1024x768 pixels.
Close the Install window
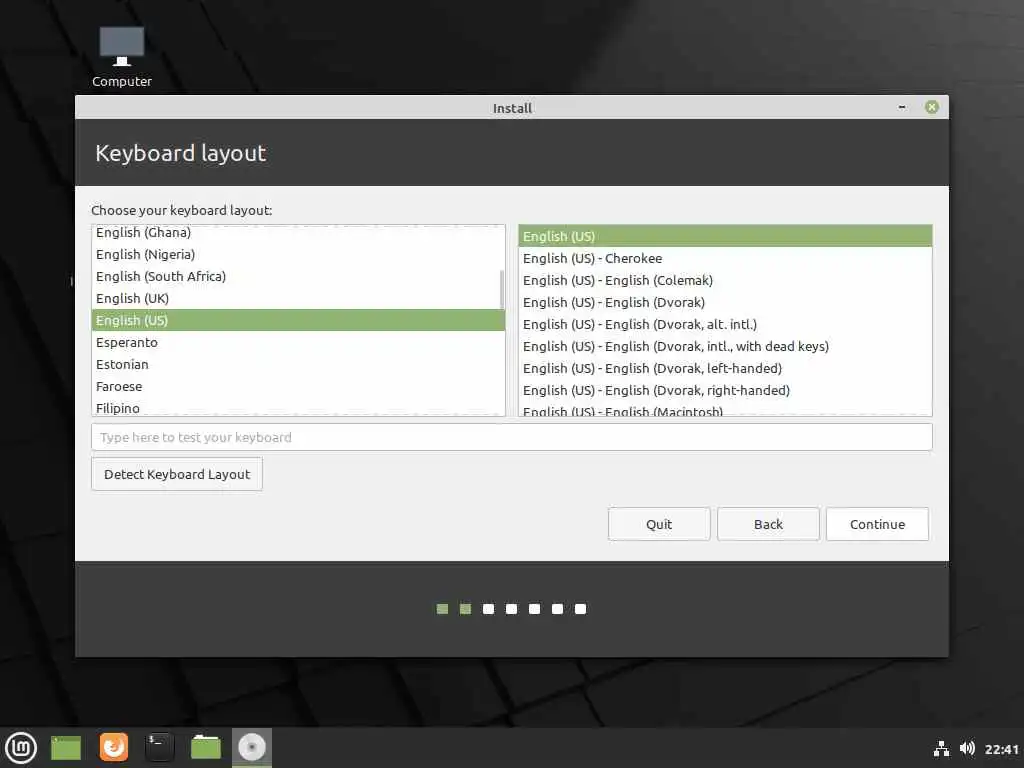(x=932, y=107)
